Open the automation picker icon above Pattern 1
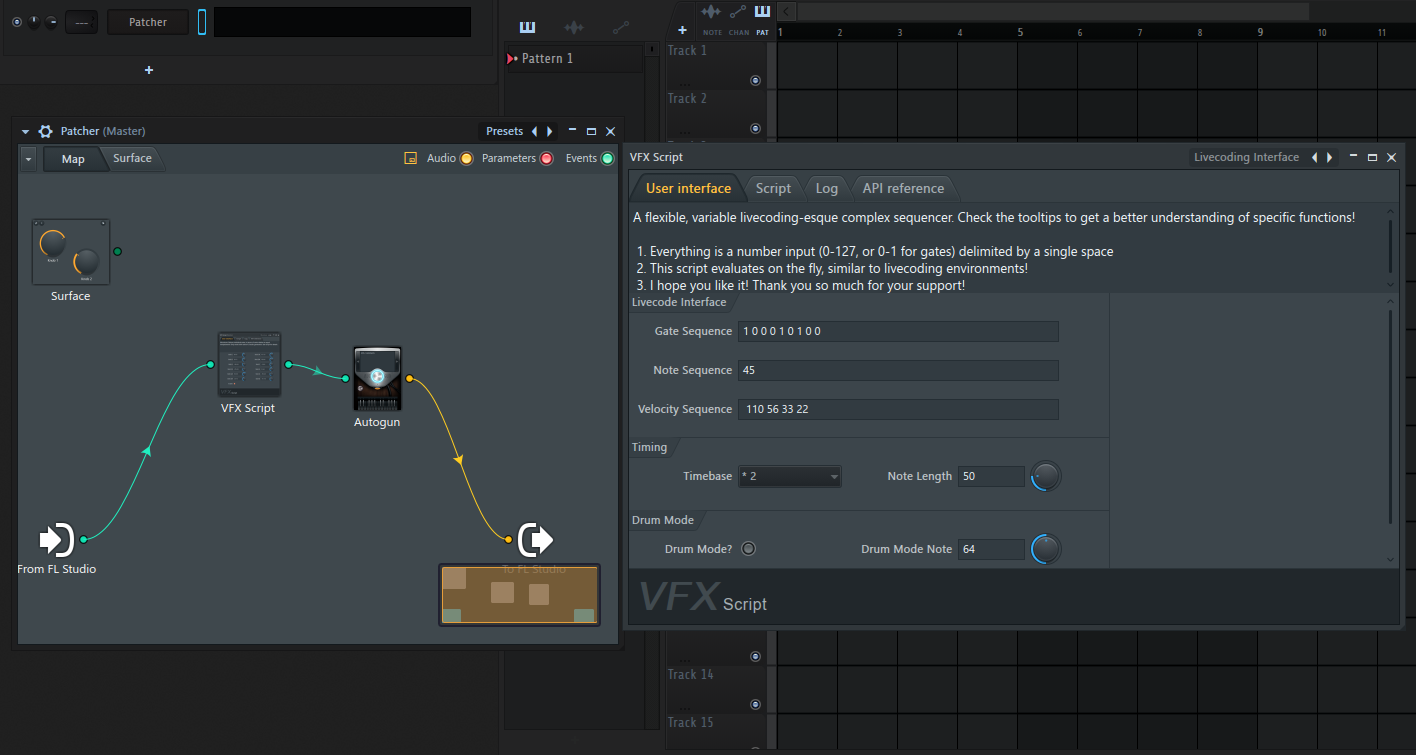 (x=621, y=27)
